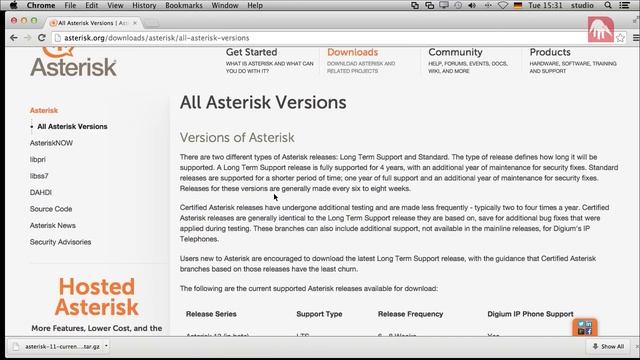Open AsteriskNOW sidebar link

coord(51,143)
